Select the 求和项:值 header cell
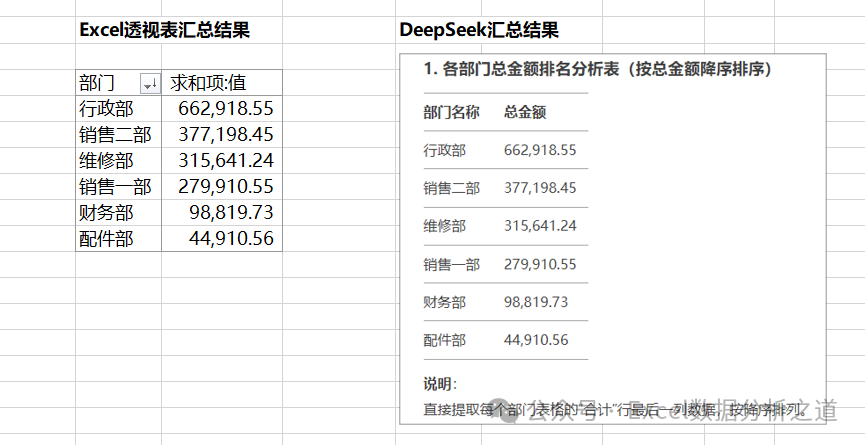 222,83
